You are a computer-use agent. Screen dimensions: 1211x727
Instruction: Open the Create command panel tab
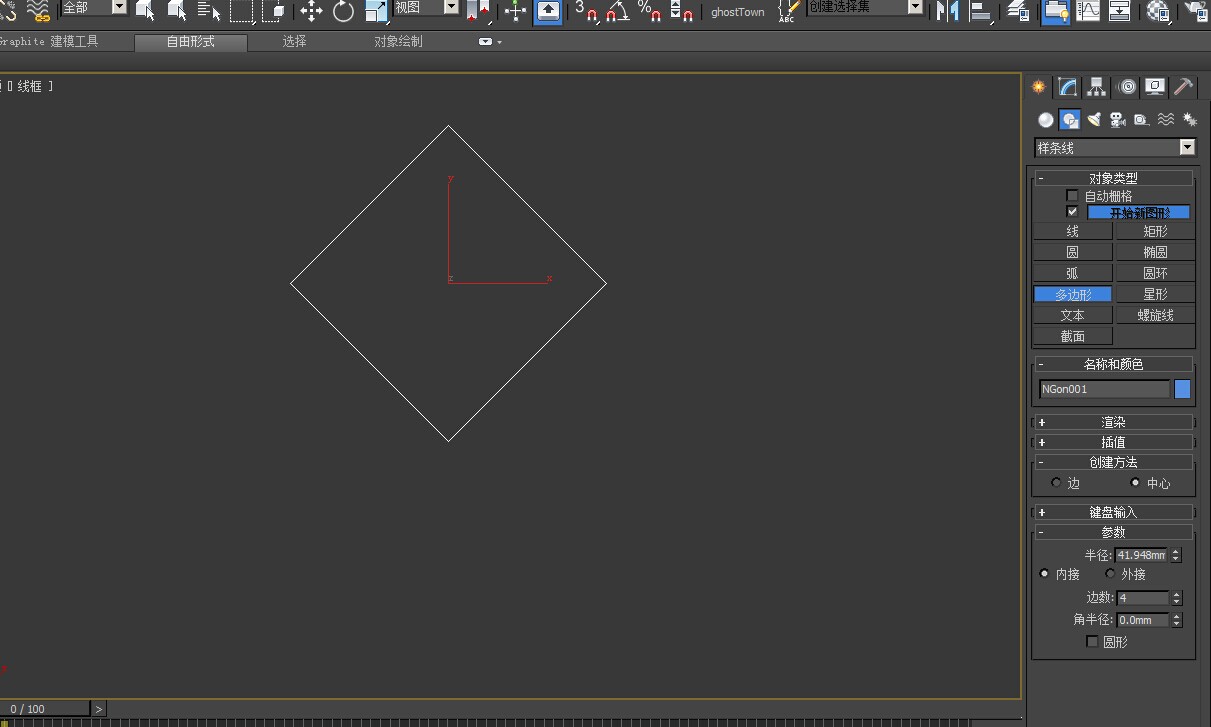1039,87
